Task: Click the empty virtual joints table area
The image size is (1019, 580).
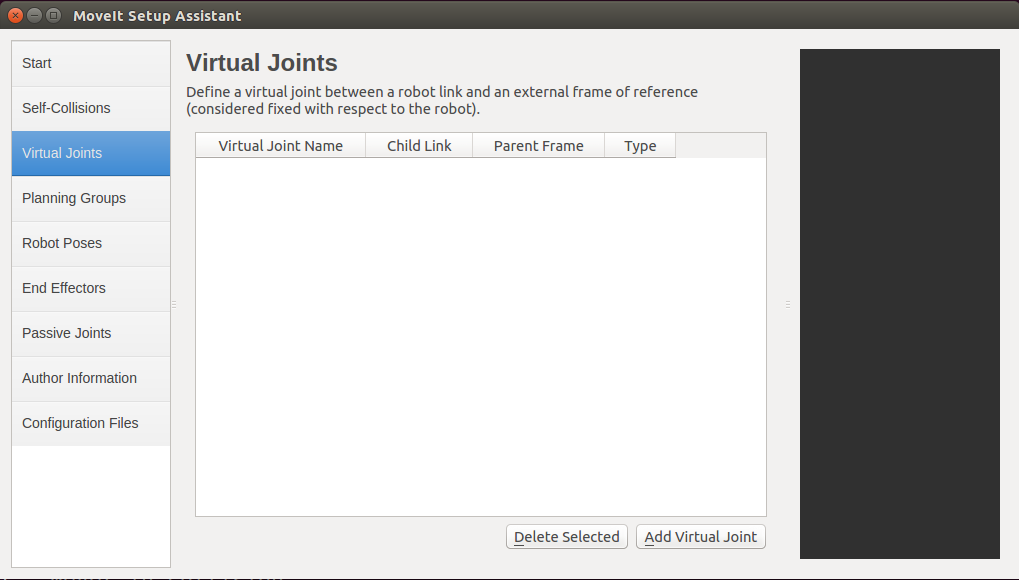Action: click(x=481, y=337)
